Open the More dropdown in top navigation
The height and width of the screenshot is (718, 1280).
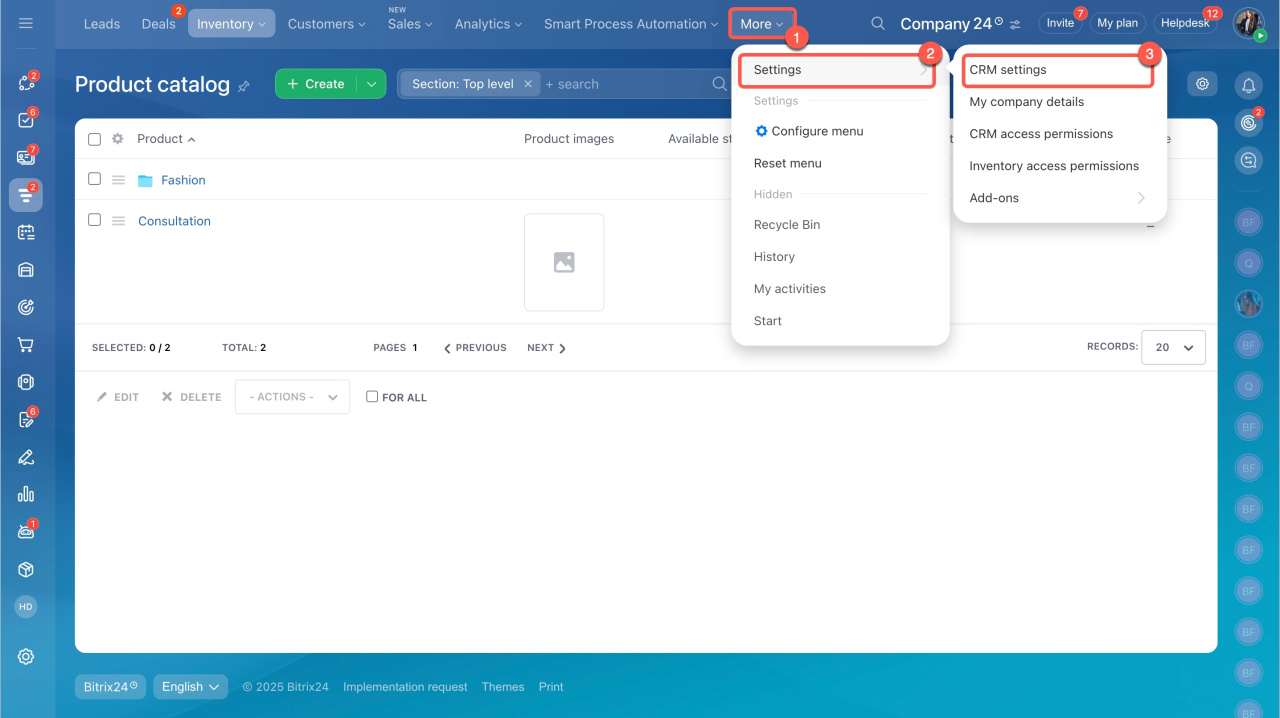tap(762, 24)
